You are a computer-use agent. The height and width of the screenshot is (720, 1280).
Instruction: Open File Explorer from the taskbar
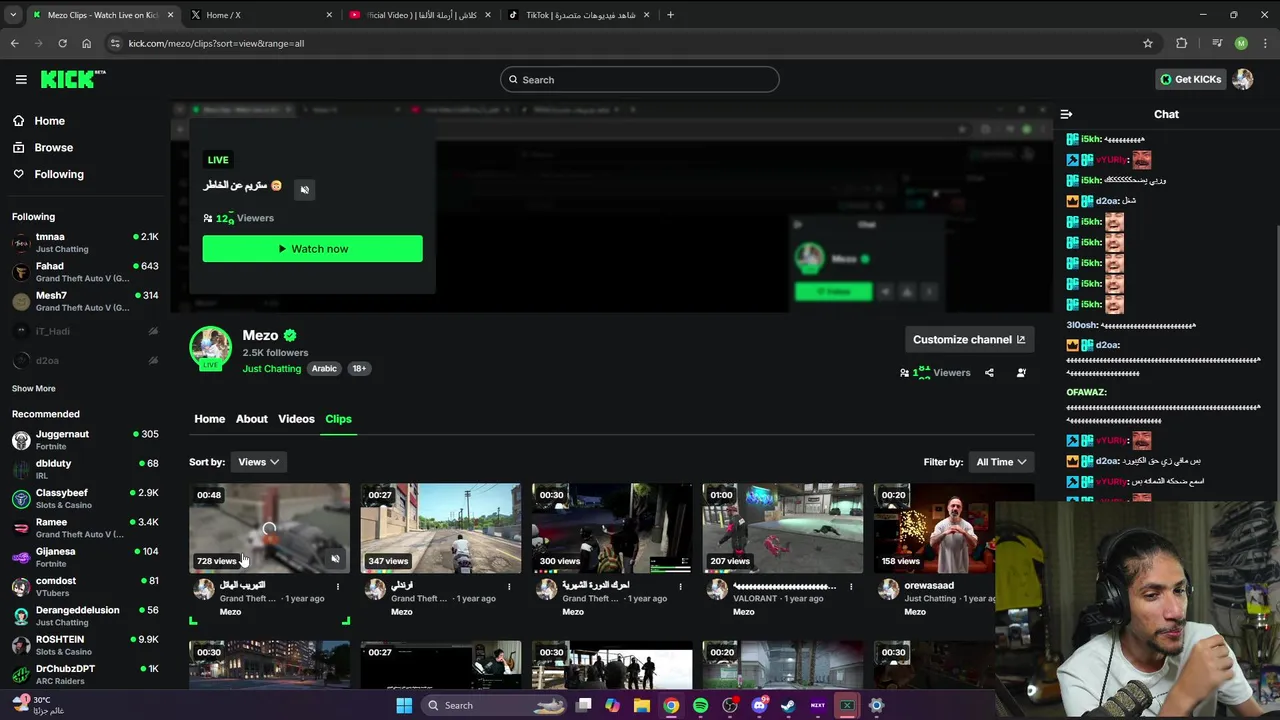(642, 705)
